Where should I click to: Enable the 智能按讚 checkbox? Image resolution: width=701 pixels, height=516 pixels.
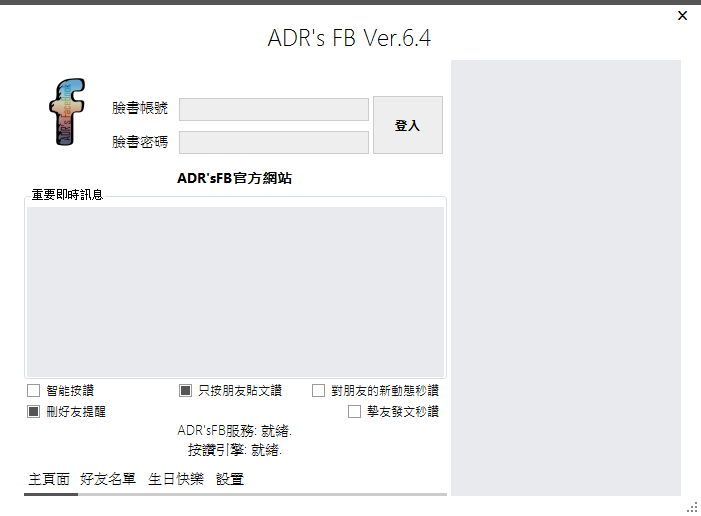(x=34, y=390)
